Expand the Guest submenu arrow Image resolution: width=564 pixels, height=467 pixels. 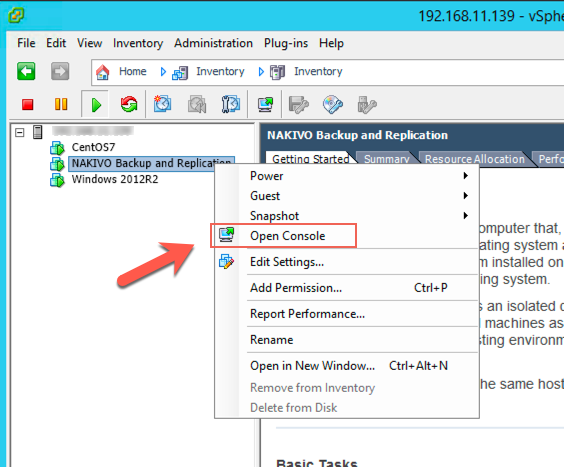(465, 196)
